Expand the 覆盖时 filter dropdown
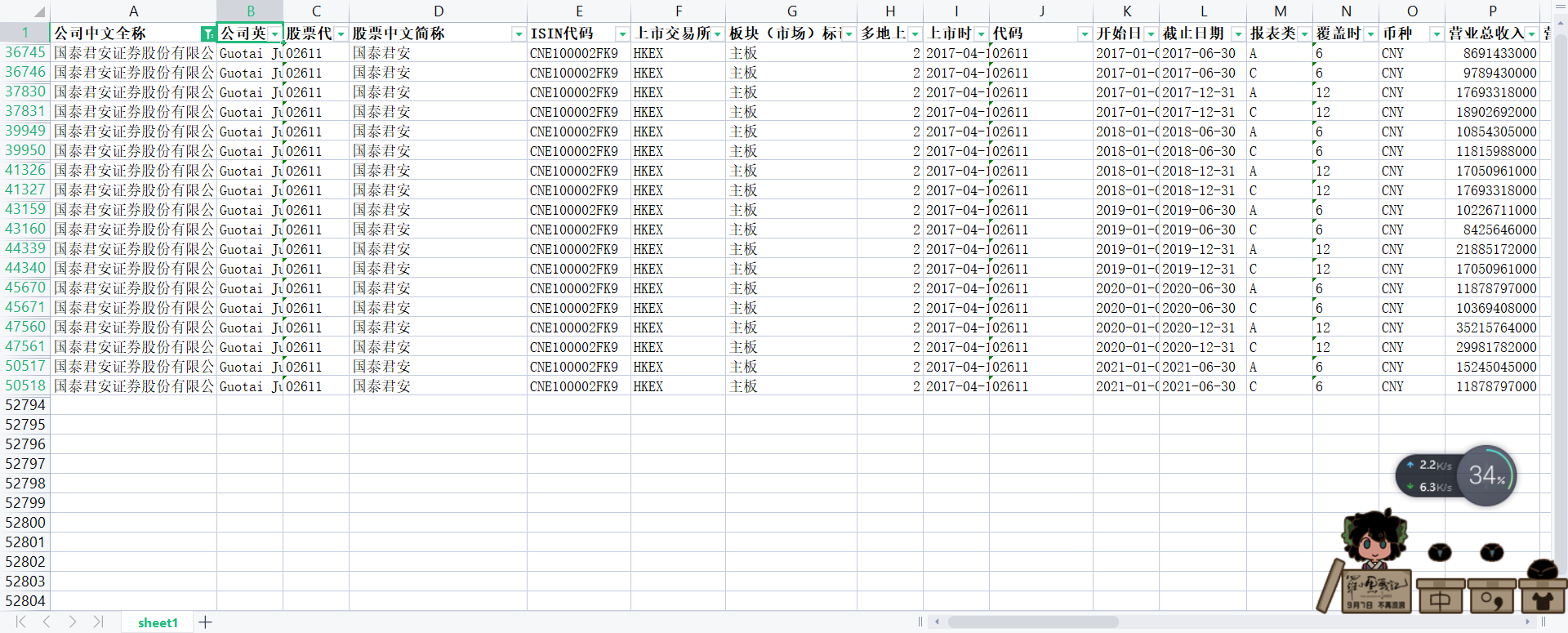Image resolution: width=1568 pixels, height=633 pixels. point(1371,33)
